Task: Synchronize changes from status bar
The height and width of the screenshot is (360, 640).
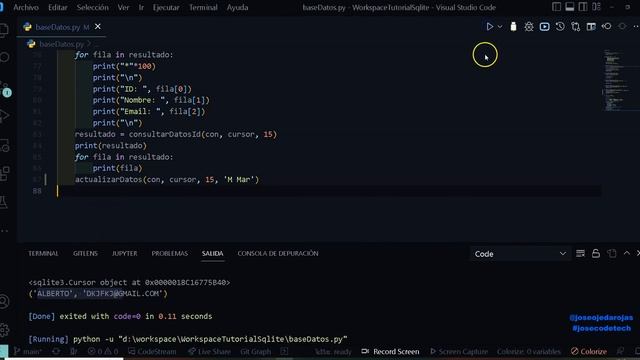Action: coord(56,351)
